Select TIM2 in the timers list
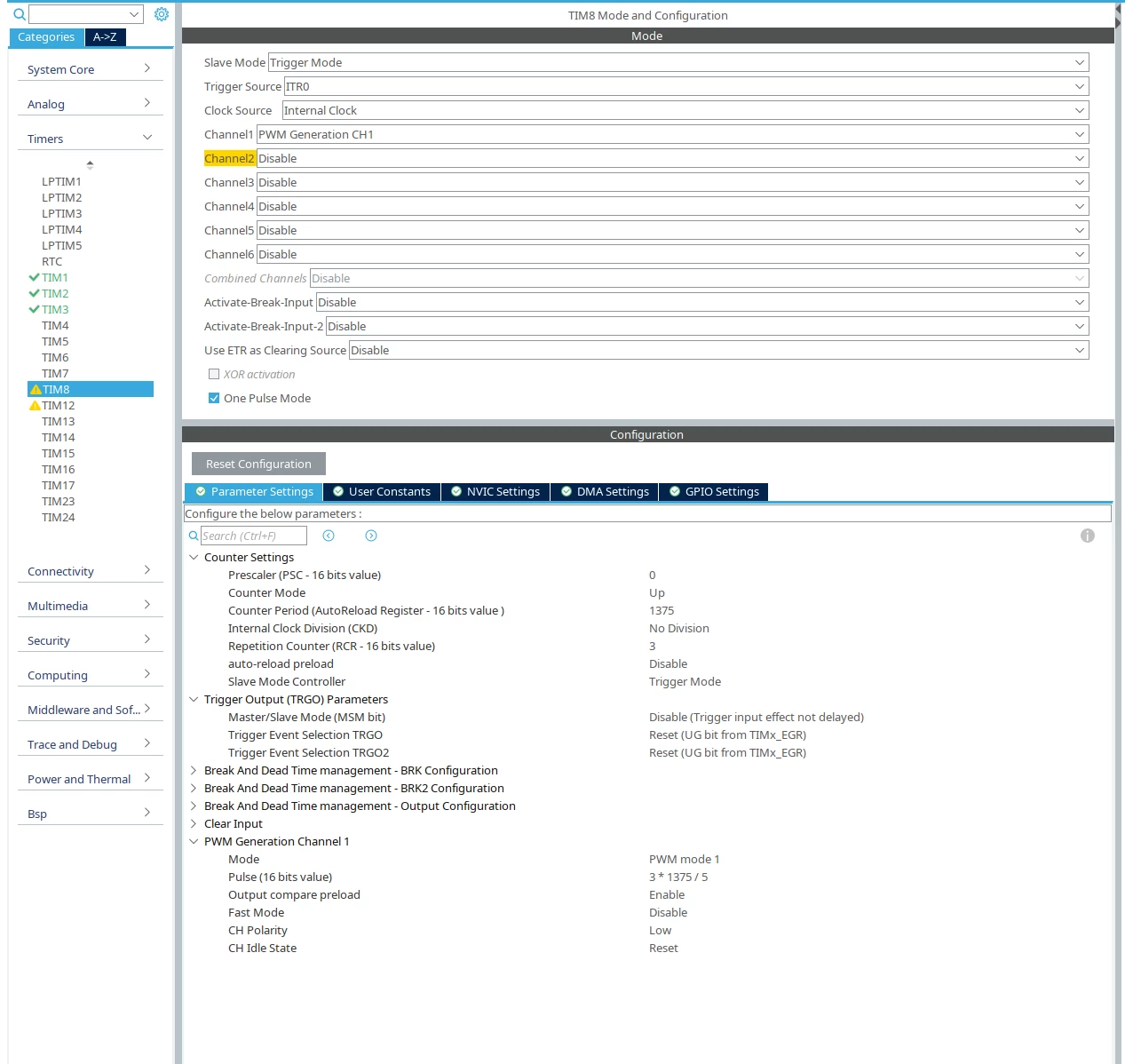This screenshot has height=1064, width=1125. pyautogui.click(x=55, y=293)
